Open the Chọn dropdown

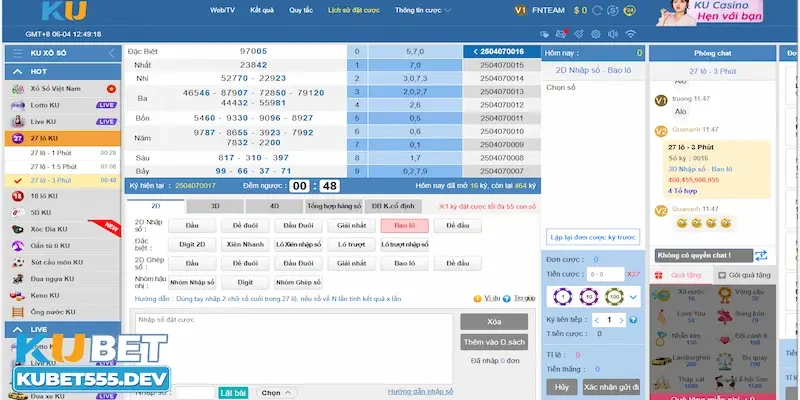(x=275, y=393)
